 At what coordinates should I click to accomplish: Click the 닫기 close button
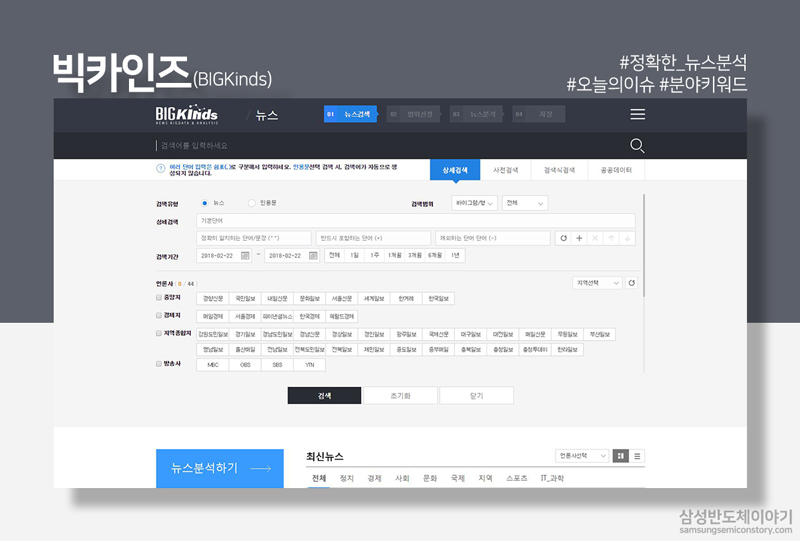(477, 396)
